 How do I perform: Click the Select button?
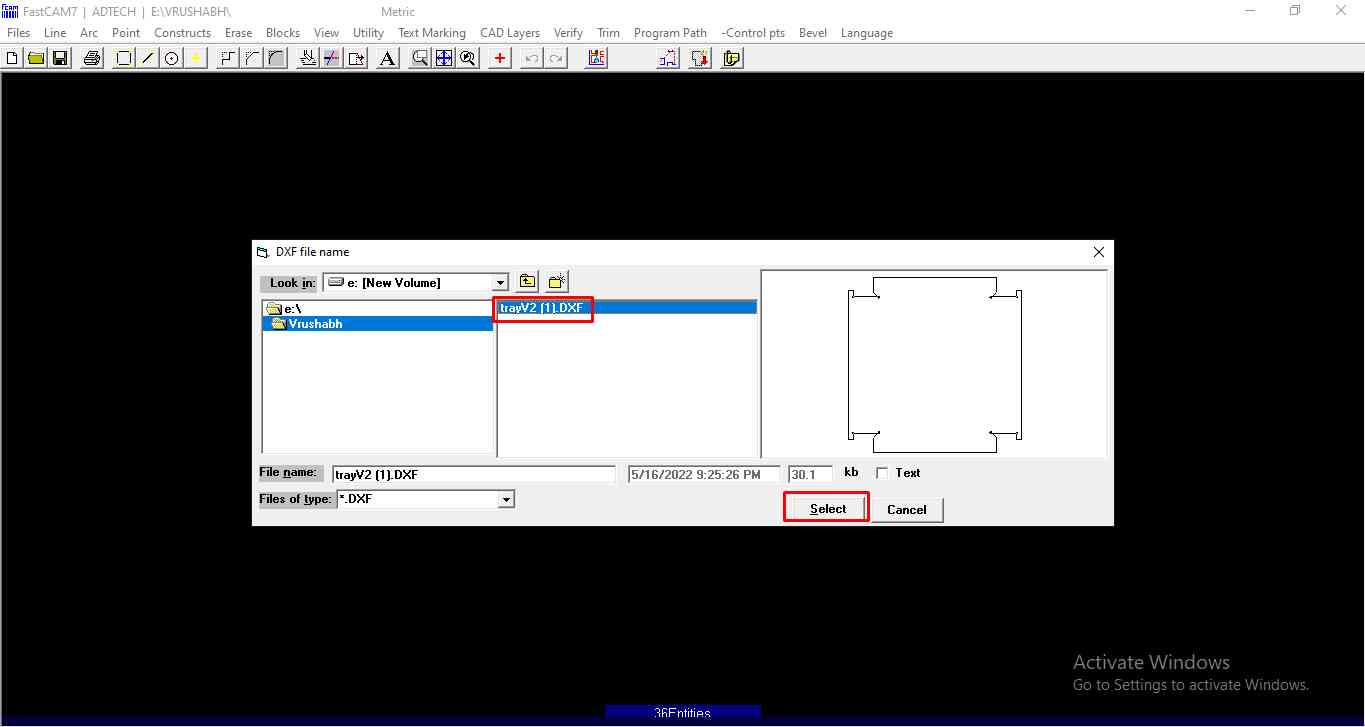(827, 509)
